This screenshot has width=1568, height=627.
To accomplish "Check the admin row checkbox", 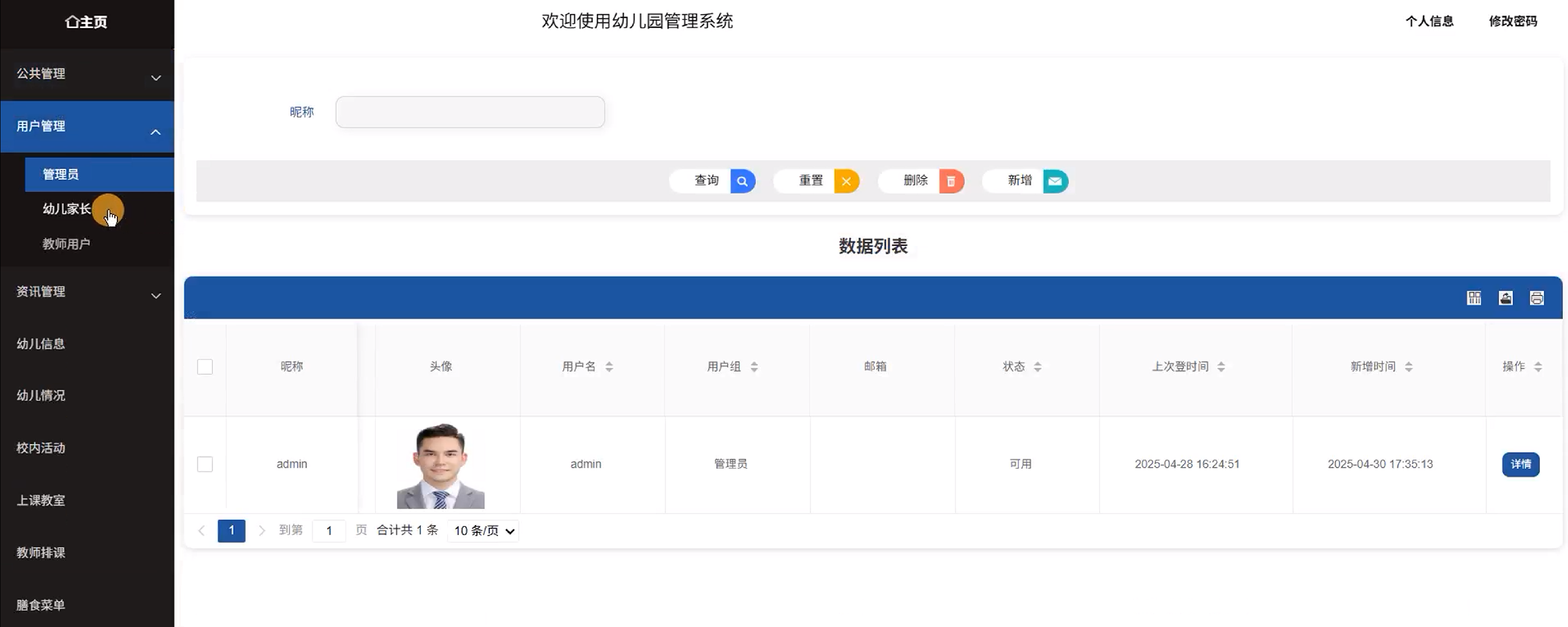I will point(205,464).
